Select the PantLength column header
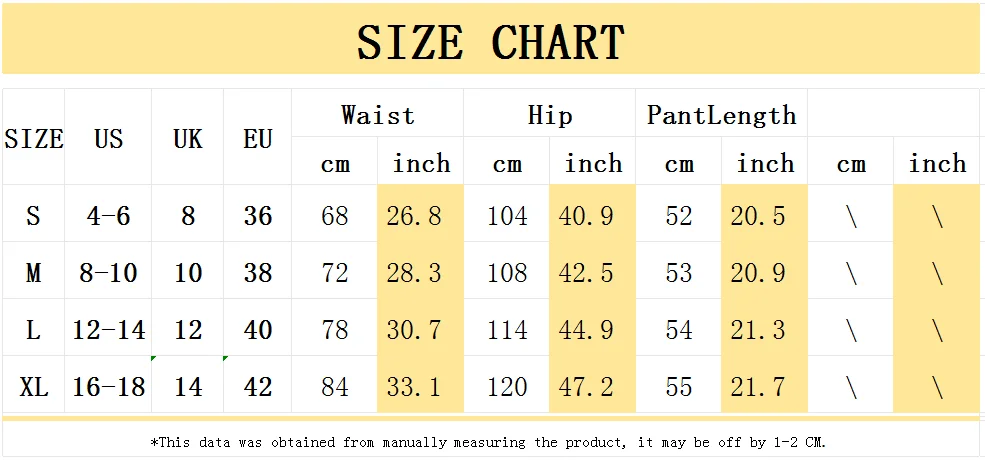 point(721,114)
